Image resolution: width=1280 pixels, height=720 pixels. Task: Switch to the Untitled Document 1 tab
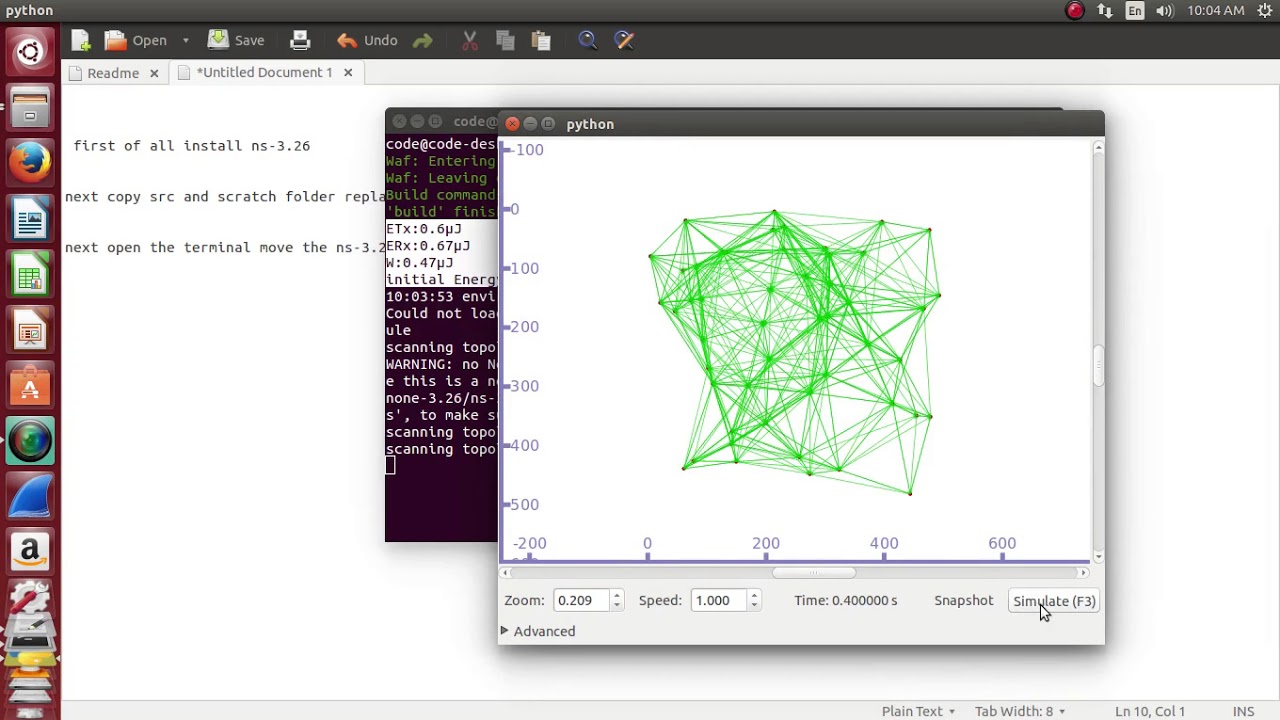pyautogui.click(x=264, y=72)
